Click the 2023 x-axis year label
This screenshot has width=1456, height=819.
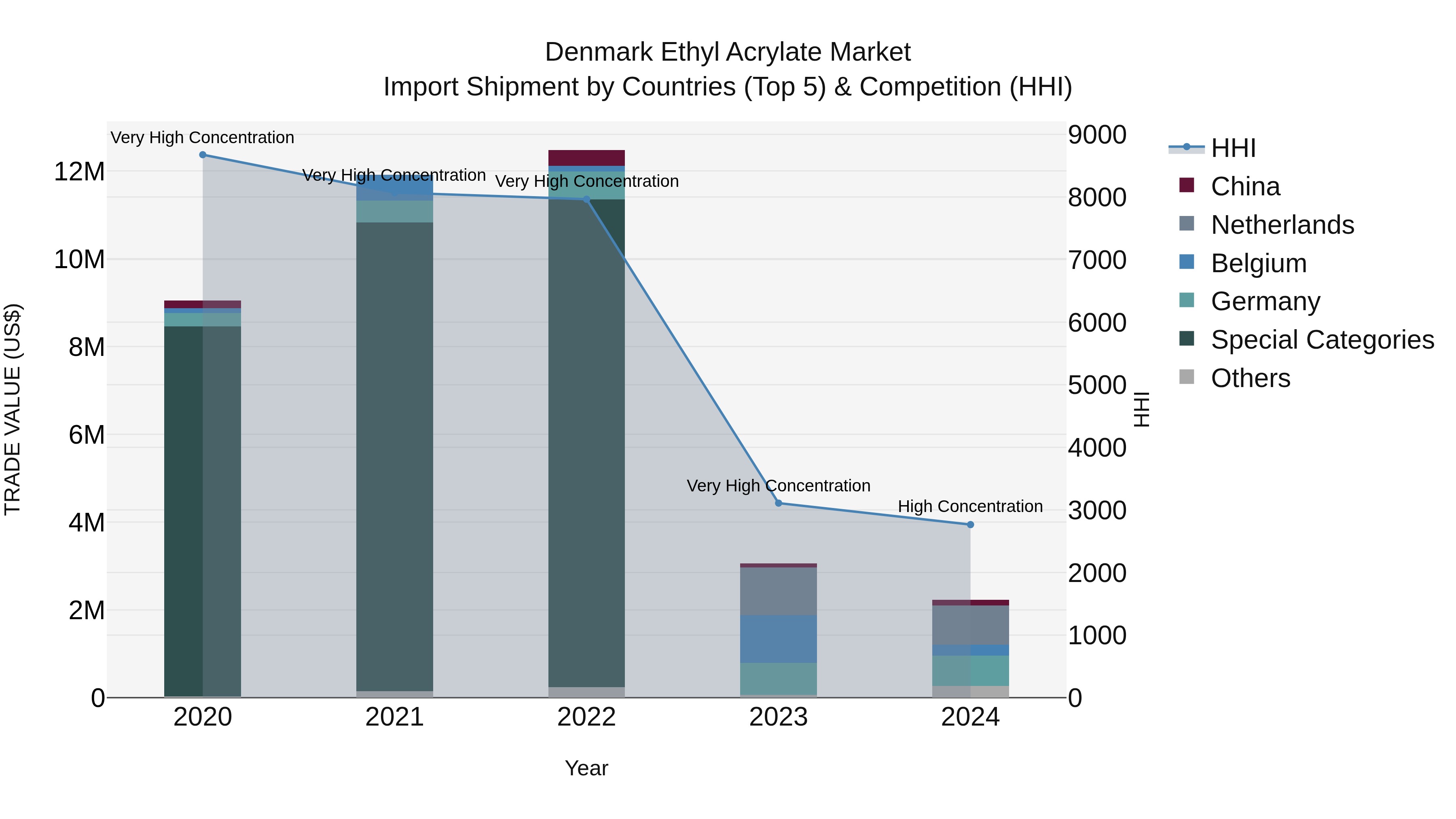tap(779, 717)
